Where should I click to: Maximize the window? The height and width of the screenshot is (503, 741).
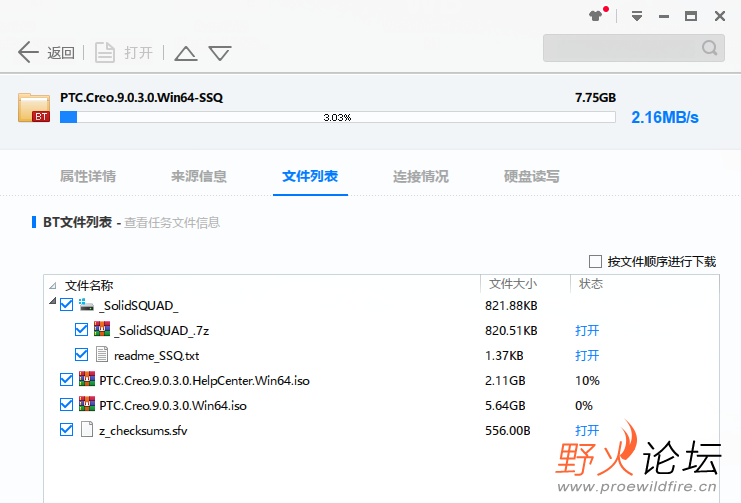click(x=691, y=17)
